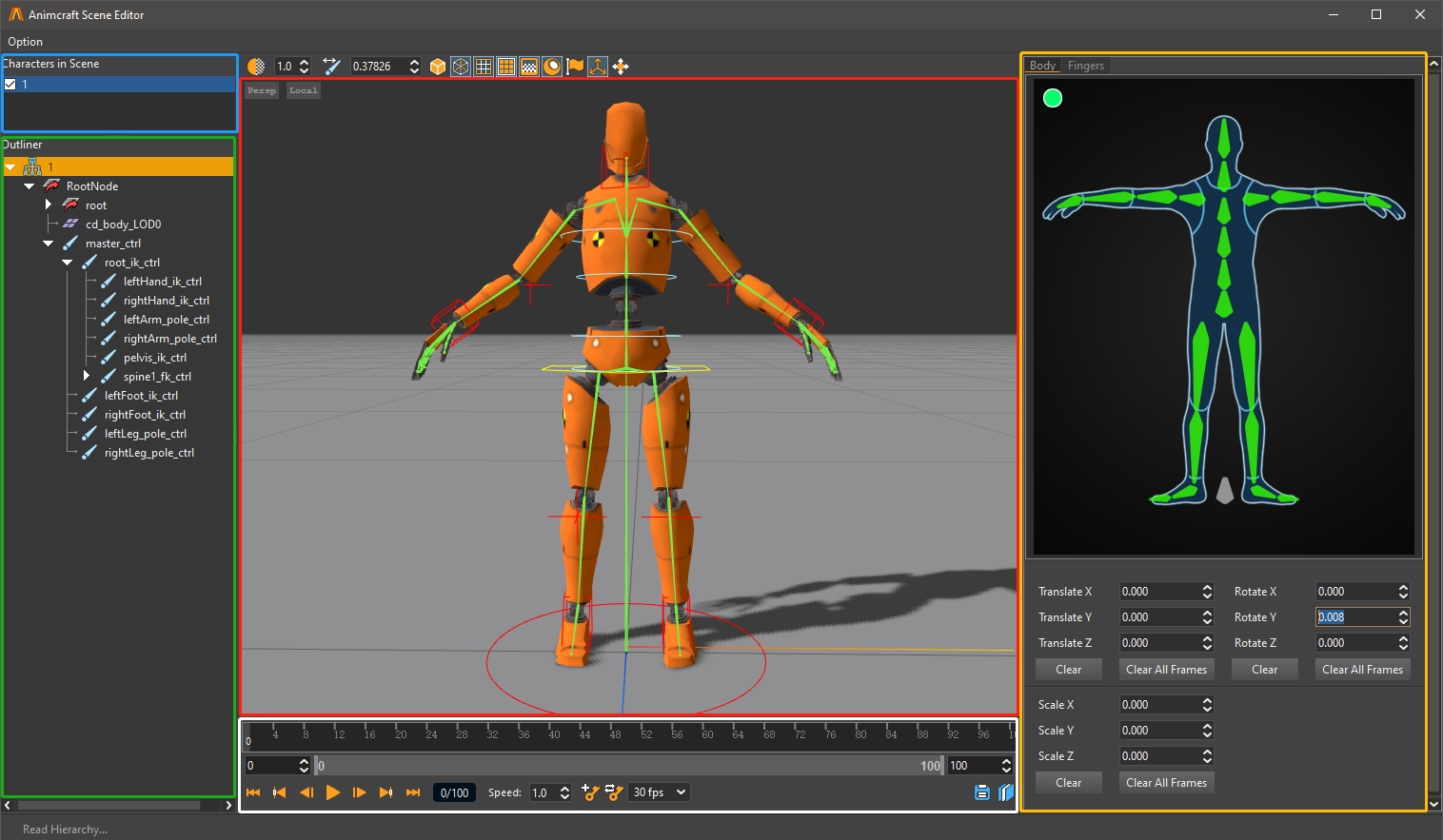Switch to the Body tab
The image size is (1443, 840).
1042,66
